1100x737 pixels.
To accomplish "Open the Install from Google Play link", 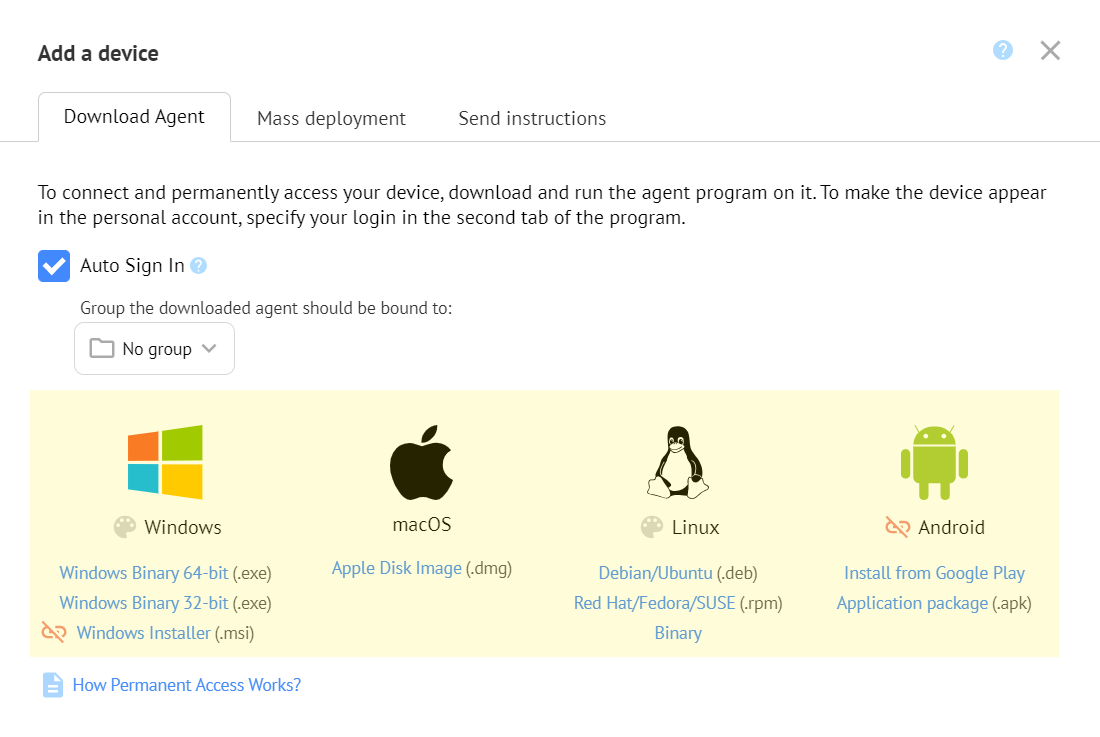I will (934, 573).
